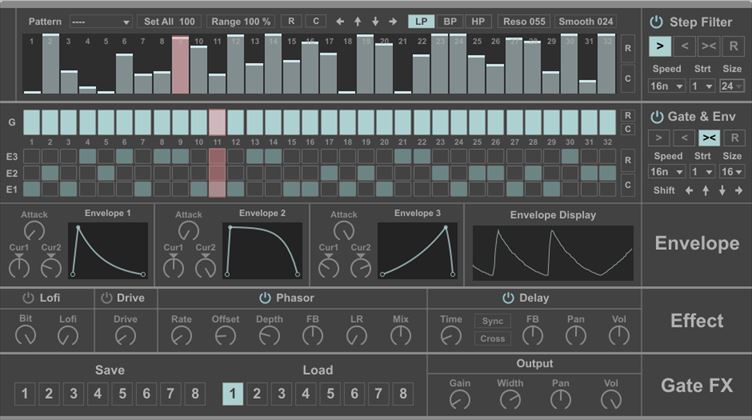The height and width of the screenshot is (420, 752).
Task: Select ping-pong direction in Gate & Env
Action: [709, 137]
